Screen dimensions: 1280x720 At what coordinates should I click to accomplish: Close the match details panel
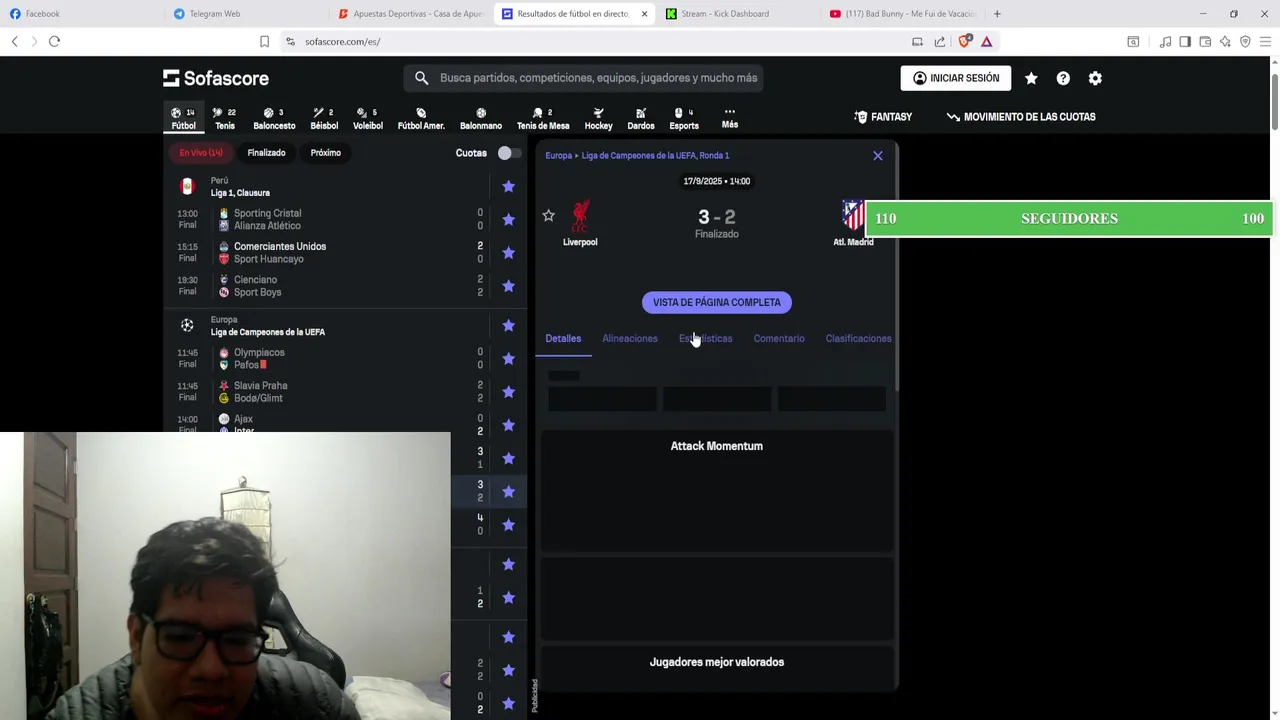click(878, 156)
